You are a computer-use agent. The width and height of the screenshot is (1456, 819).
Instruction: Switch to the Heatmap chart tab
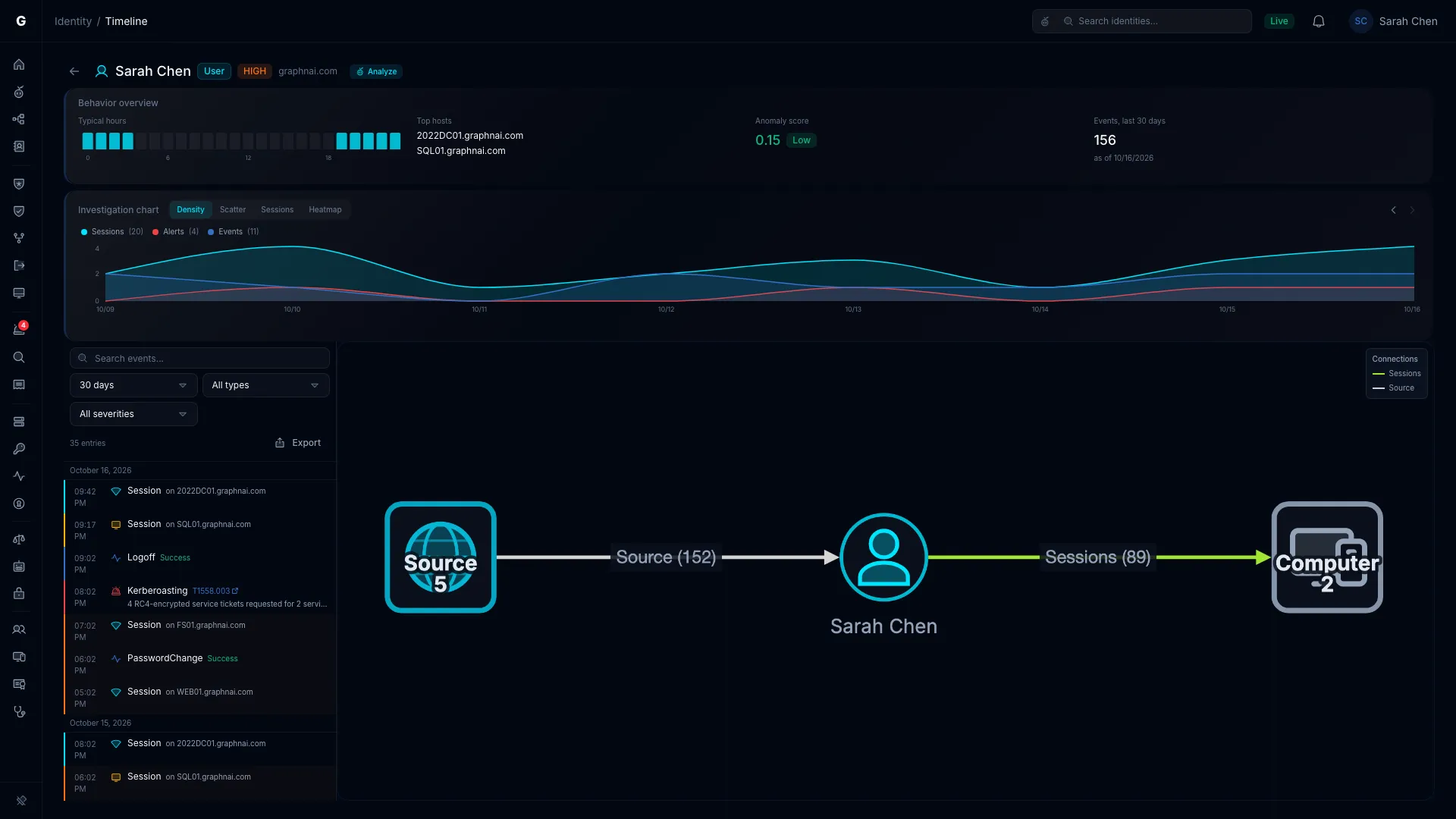[x=325, y=210]
